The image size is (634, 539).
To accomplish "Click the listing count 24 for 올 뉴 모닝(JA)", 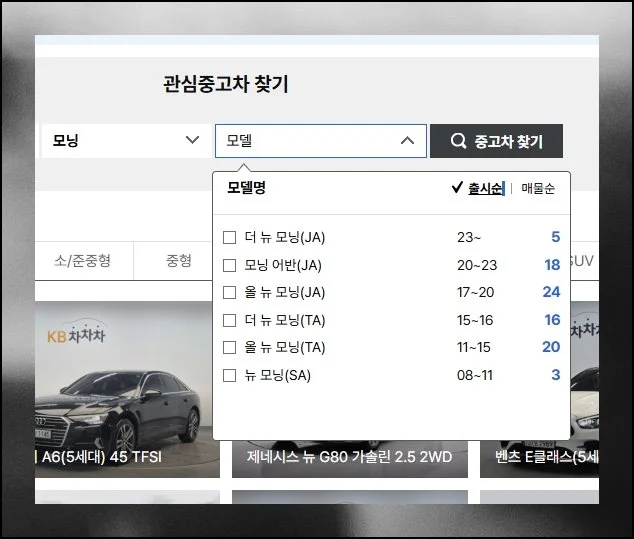I will pyautogui.click(x=551, y=293).
